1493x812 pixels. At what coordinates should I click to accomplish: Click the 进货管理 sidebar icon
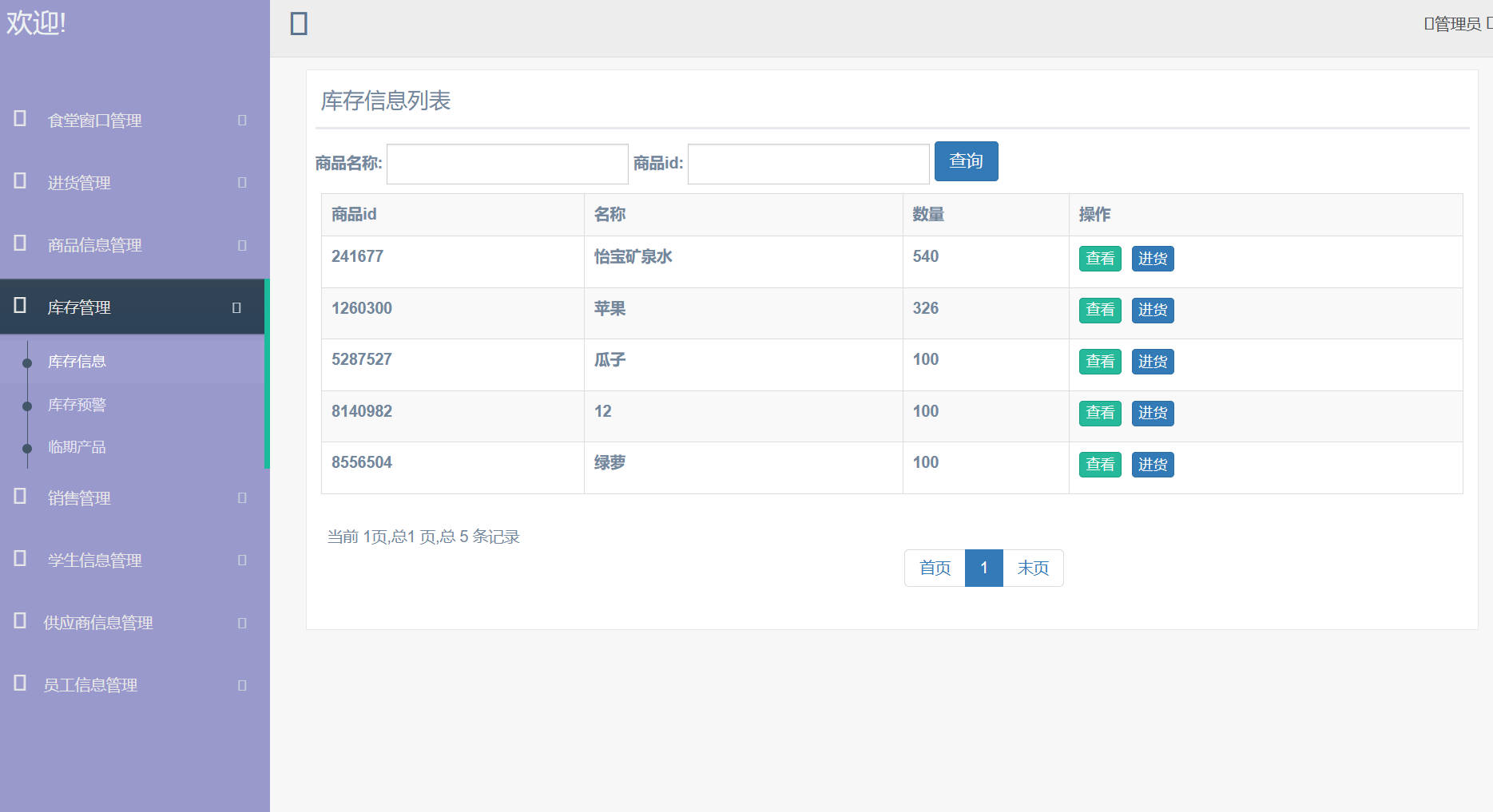tap(18, 180)
